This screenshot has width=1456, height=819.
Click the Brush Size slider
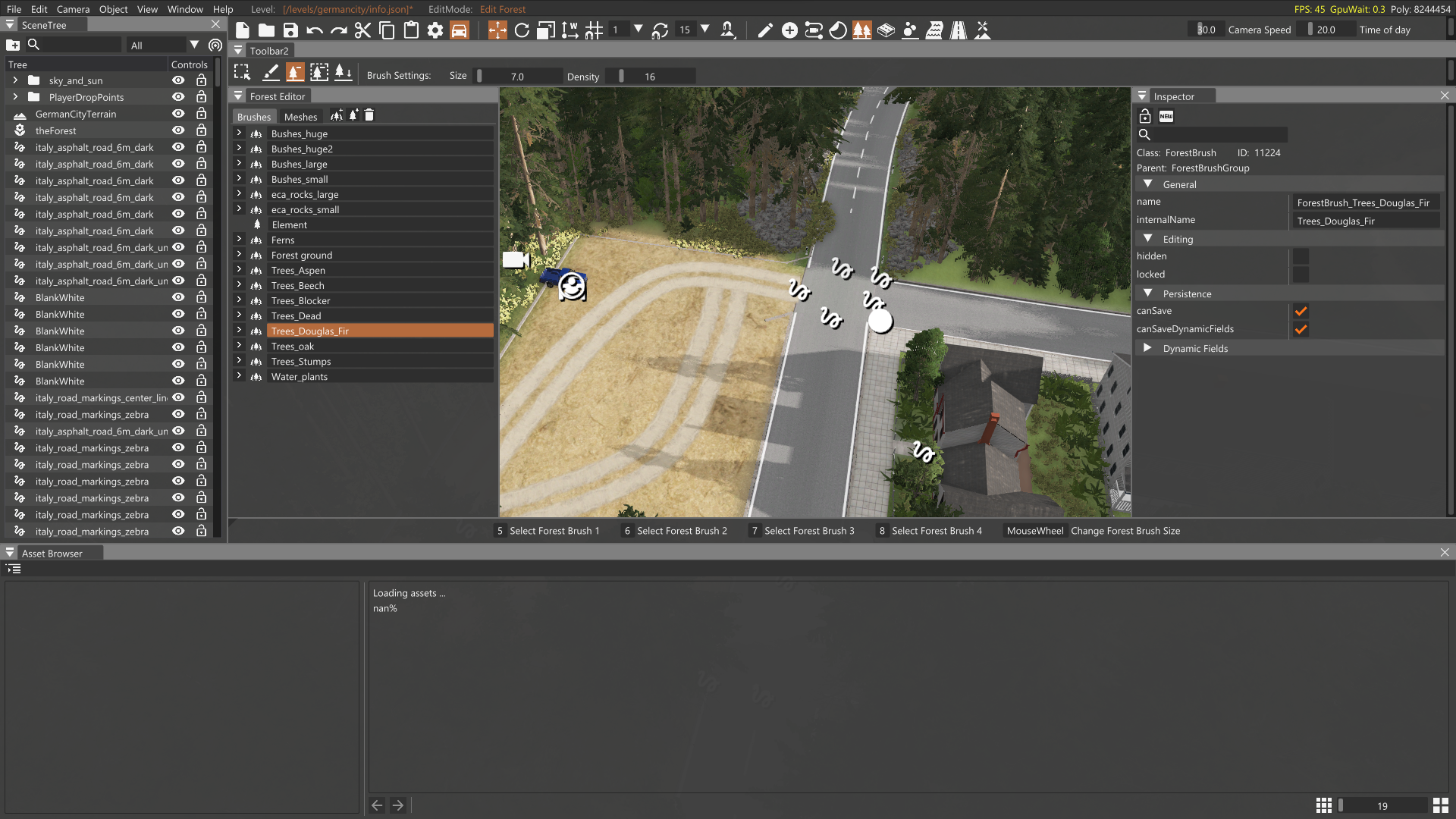pyautogui.click(x=518, y=76)
